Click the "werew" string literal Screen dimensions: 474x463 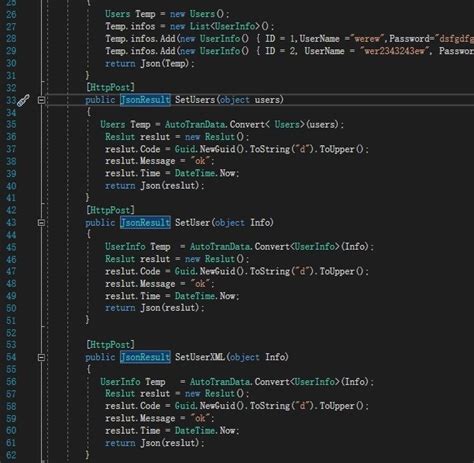[x=366, y=39]
